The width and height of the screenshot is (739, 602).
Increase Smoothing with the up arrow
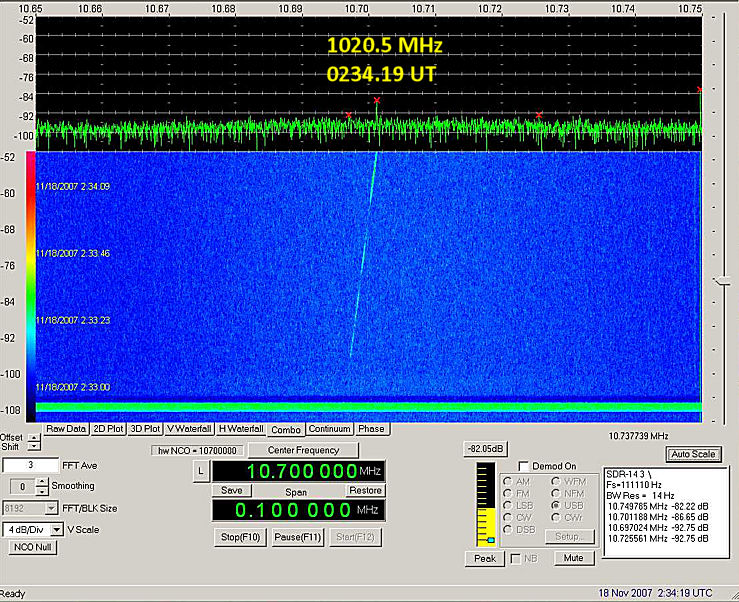pyautogui.click(x=42, y=482)
